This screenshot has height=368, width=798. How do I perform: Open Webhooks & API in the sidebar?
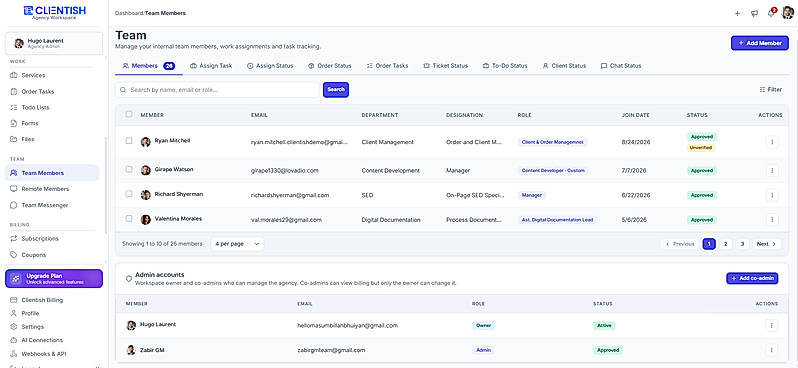[44, 354]
